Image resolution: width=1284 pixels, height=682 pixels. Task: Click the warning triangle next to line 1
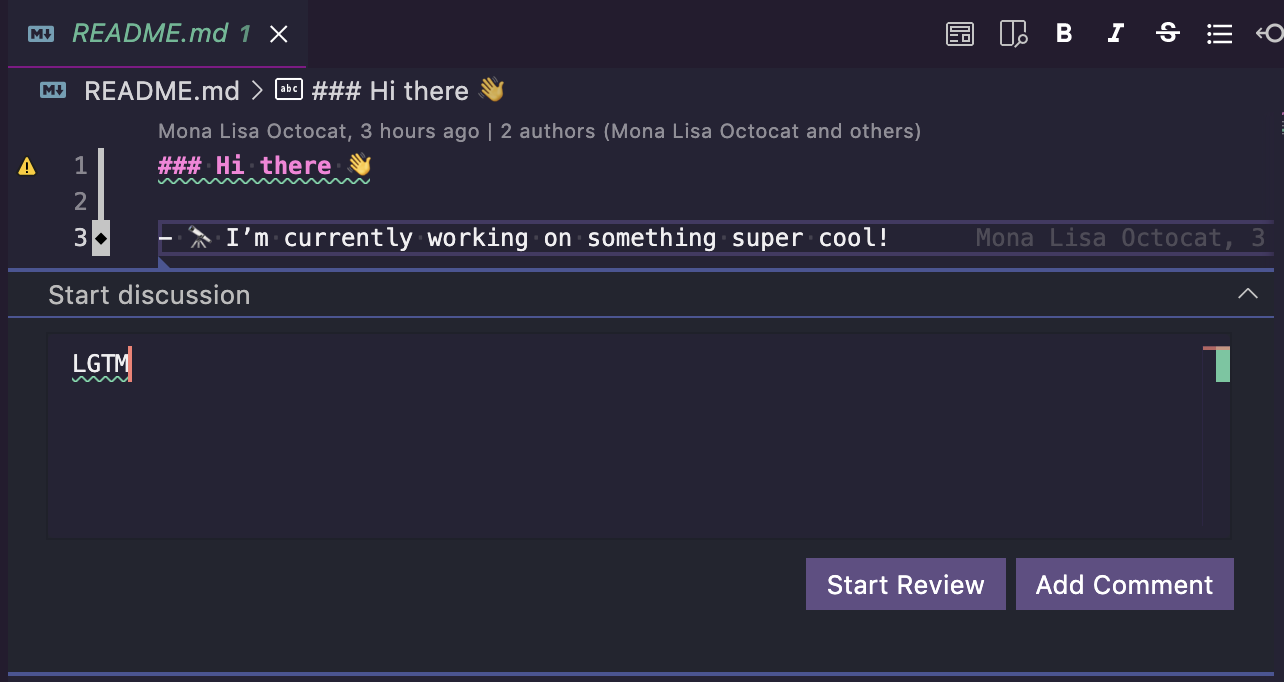coord(27,166)
